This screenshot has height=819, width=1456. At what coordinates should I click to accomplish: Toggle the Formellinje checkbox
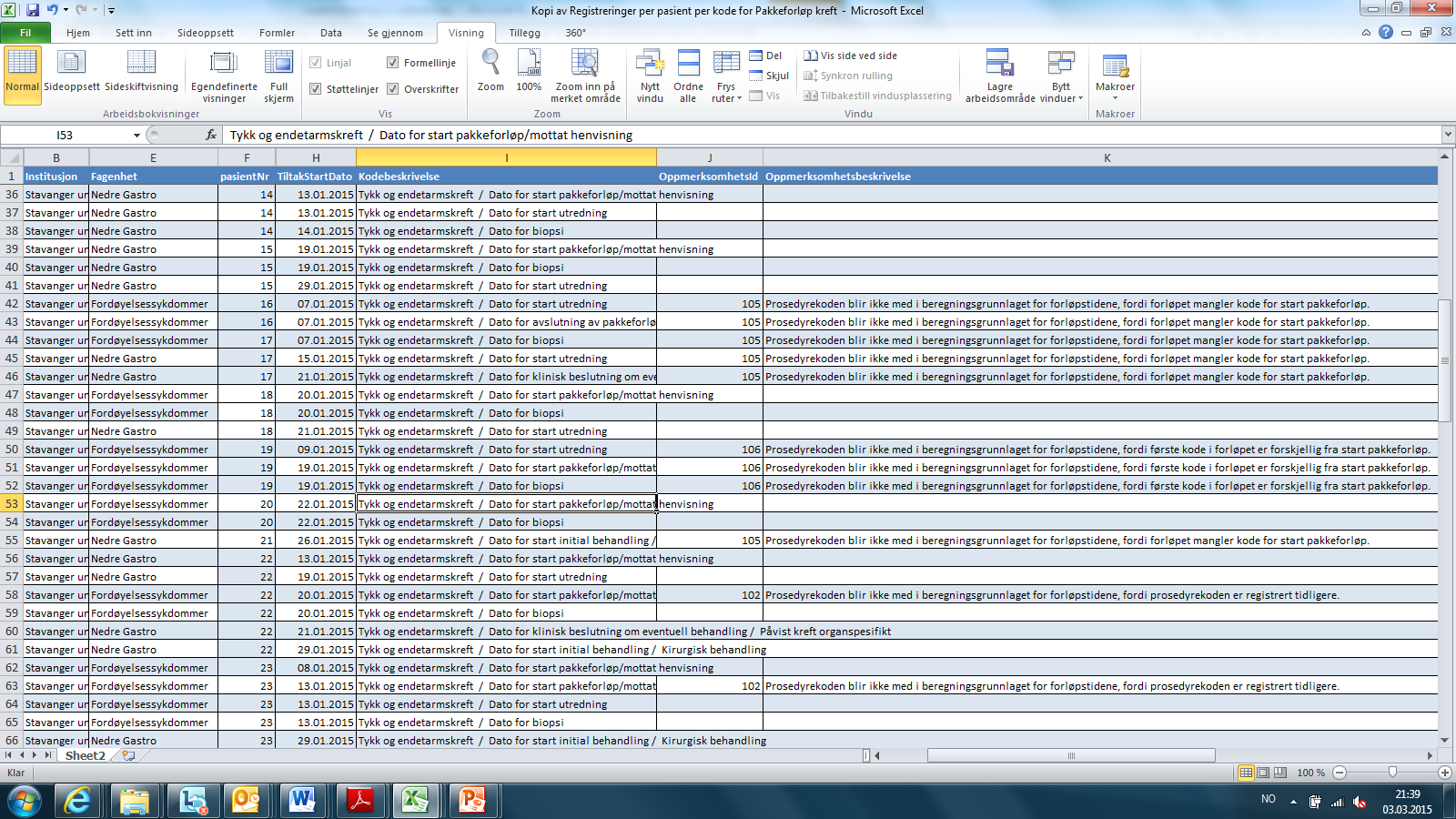click(x=393, y=63)
